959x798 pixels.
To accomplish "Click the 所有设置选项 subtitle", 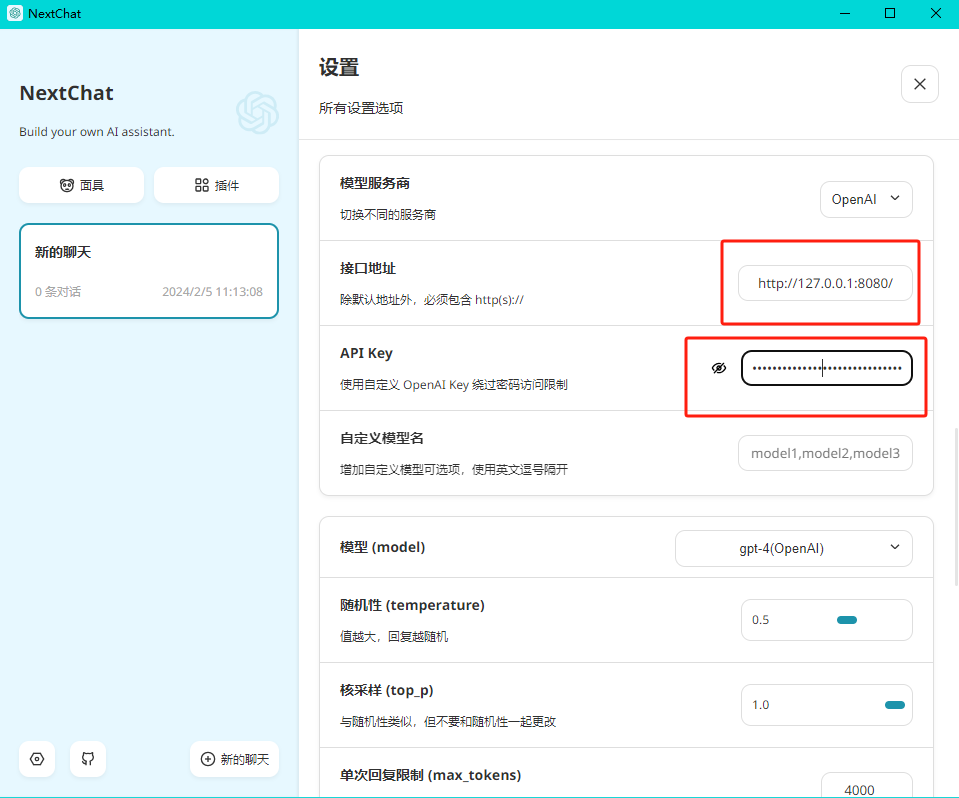I will click(361, 108).
